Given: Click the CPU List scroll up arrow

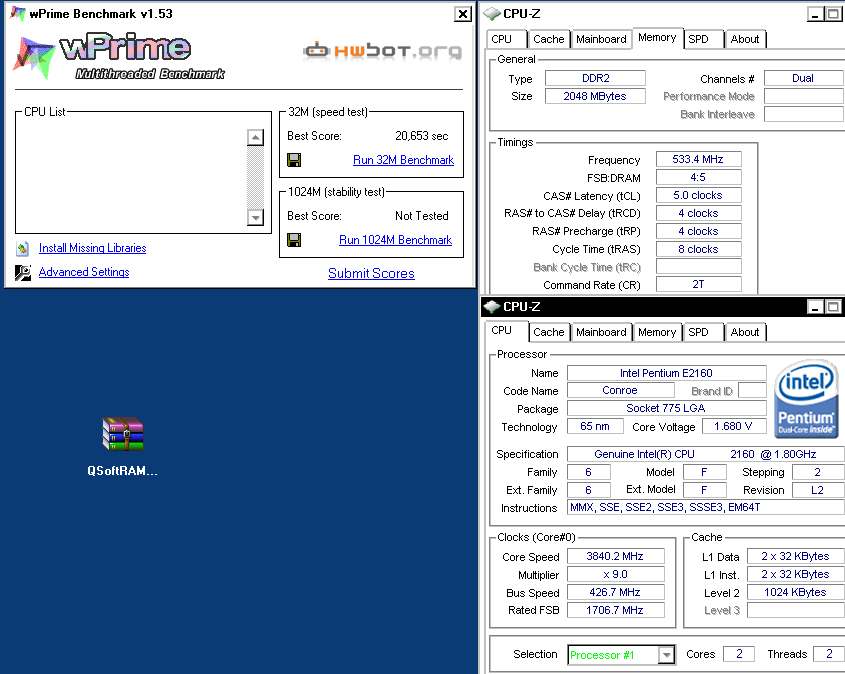Looking at the screenshot, I should [x=255, y=137].
